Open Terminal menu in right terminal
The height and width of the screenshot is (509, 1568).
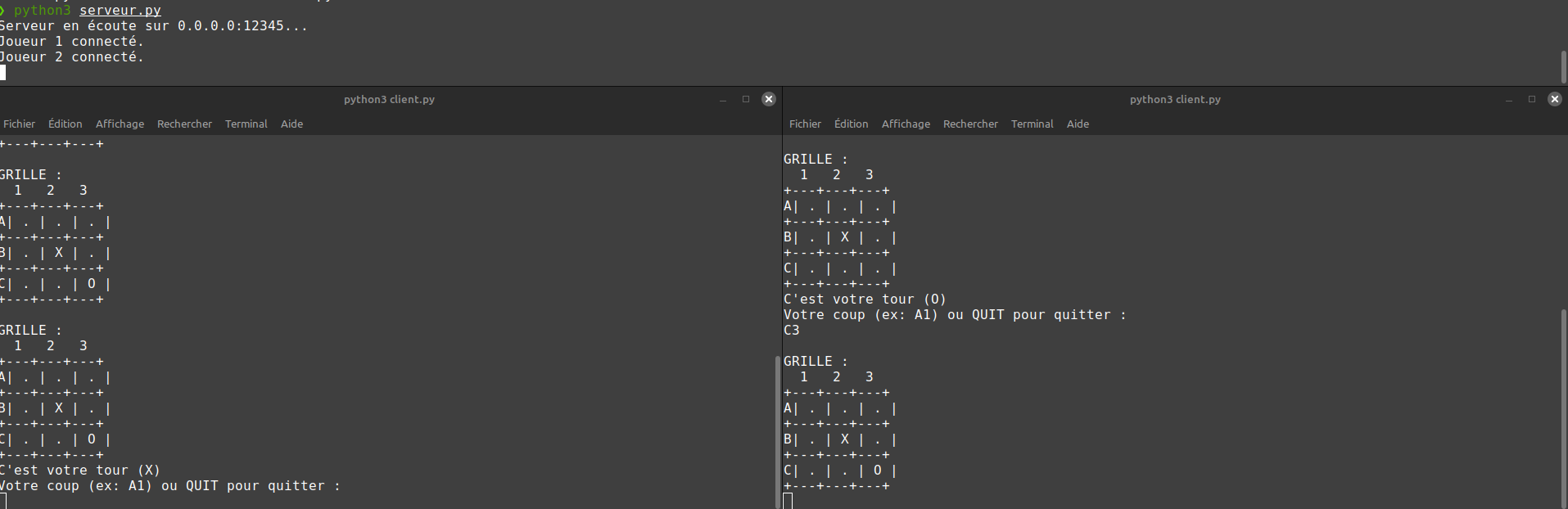pos(1032,124)
